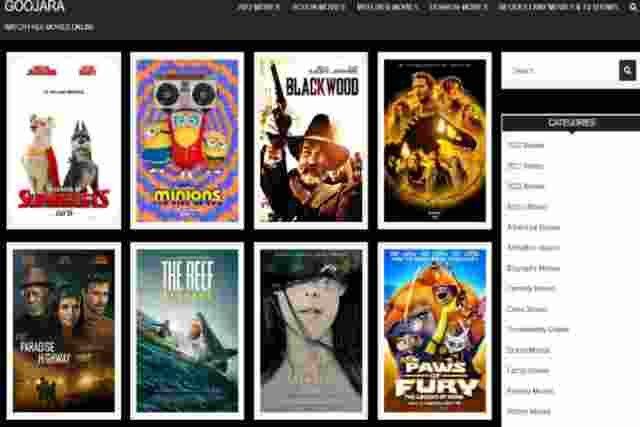
Task: Open Fantasy Movies category in sidebar
Action: (530, 391)
